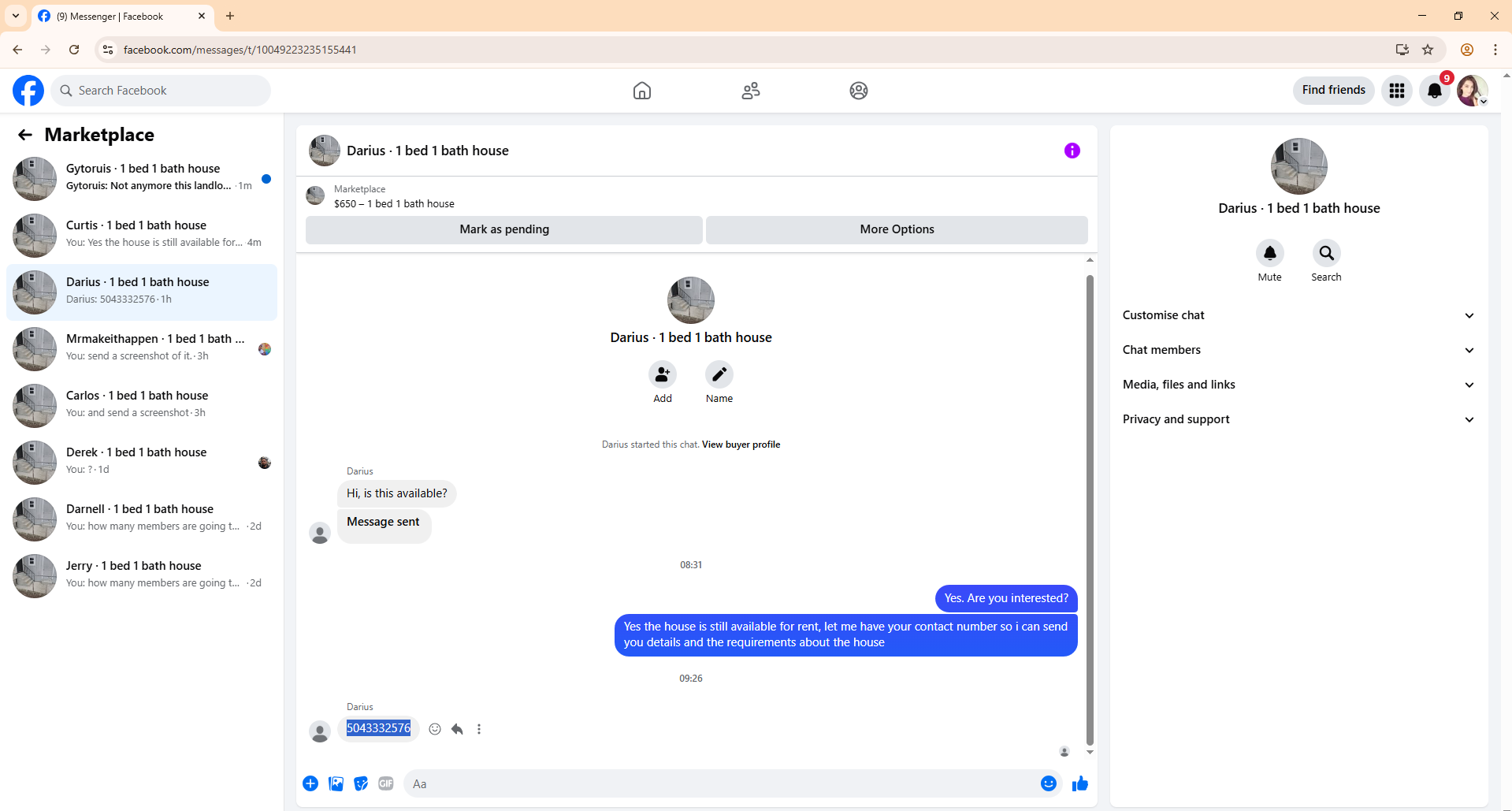Click the install app icon in address bar
This screenshot has width=1512, height=811.
click(1402, 50)
